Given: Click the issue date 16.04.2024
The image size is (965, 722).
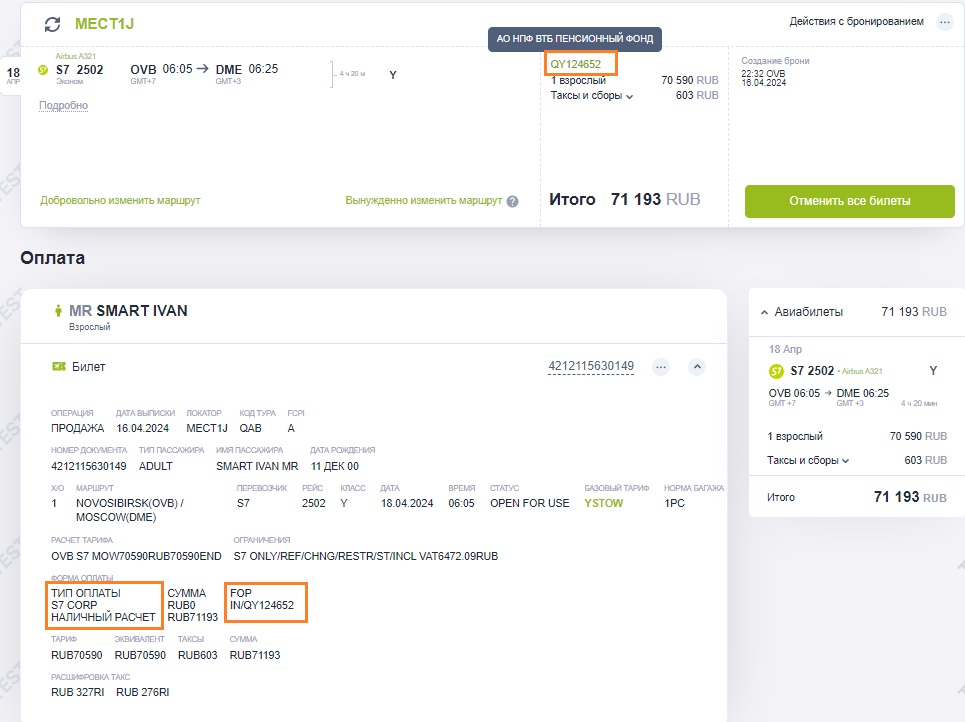Looking at the screenshot, I should click(143, 428).
